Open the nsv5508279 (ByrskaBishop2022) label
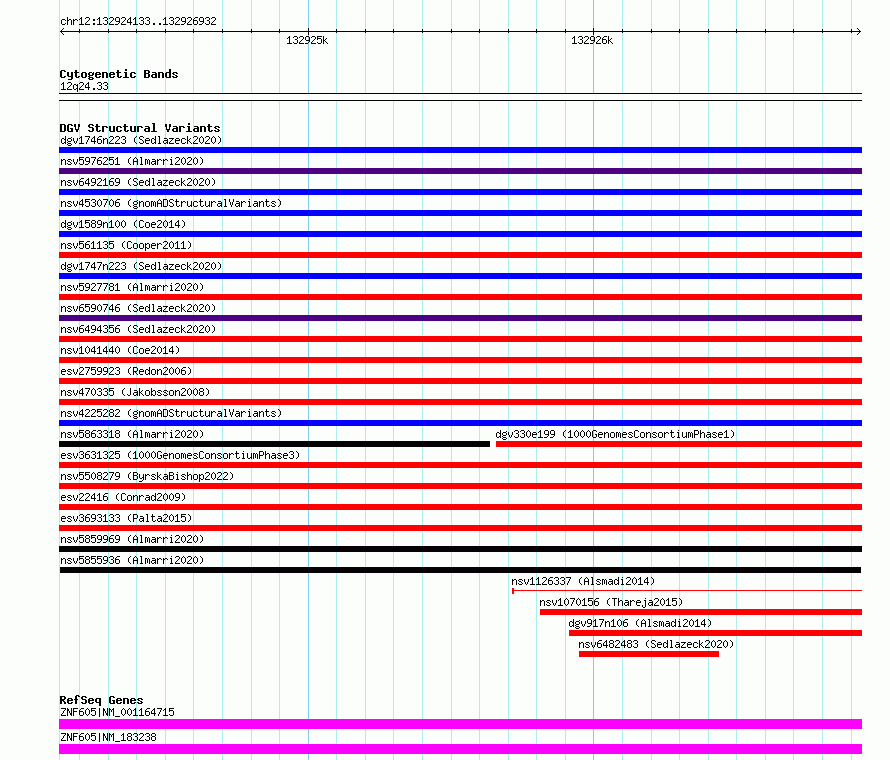This screenshot has width=890, height=760. tap(147, 476)
